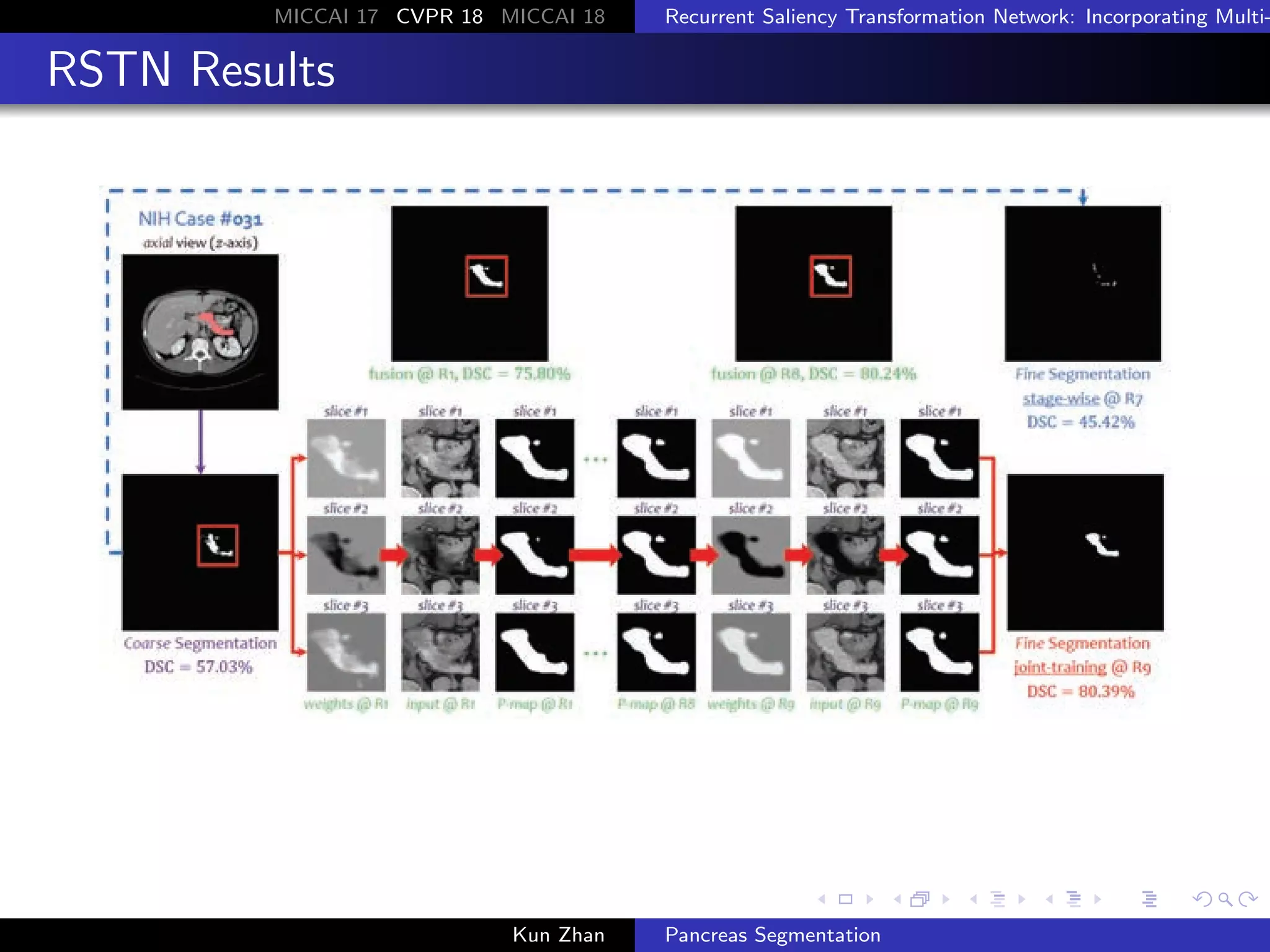Click the underlined 'joint-training' text
The width and height of the screenshot is (1270, 952).
(1060, 668)
